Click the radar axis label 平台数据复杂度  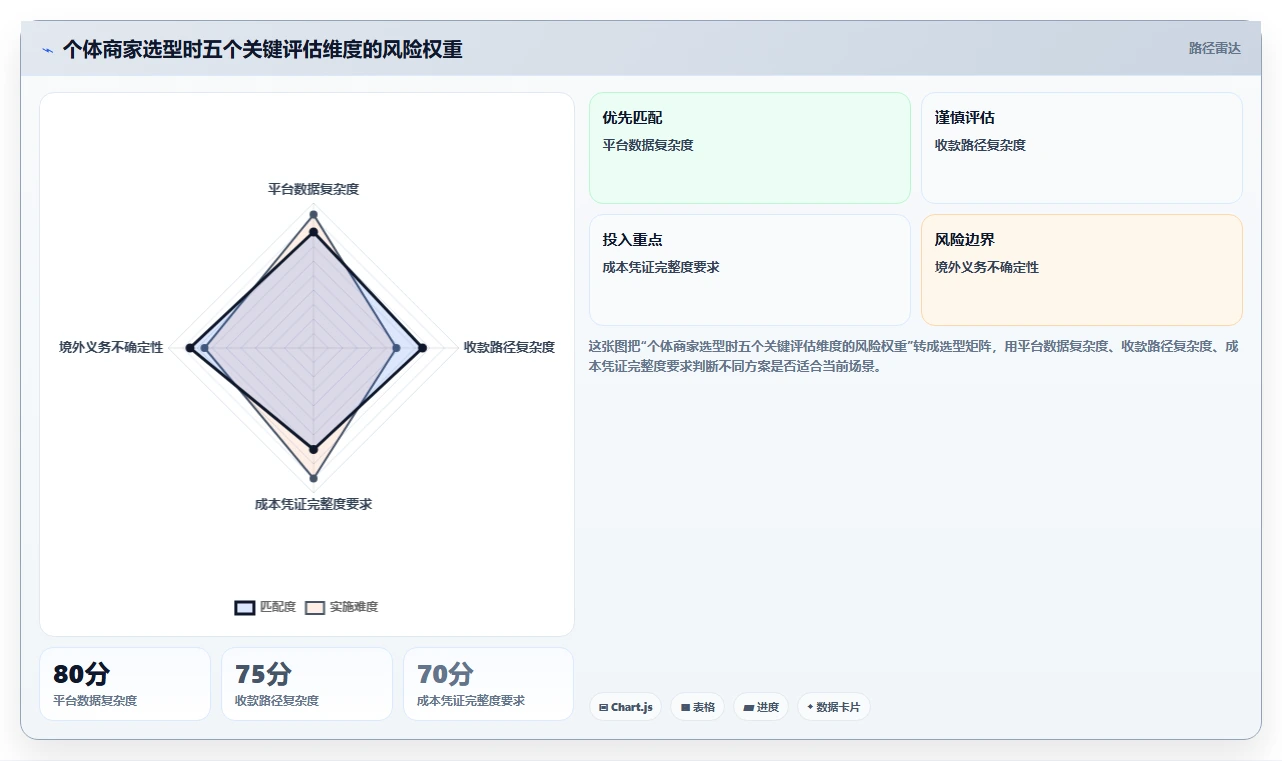[x=313, y=189]
